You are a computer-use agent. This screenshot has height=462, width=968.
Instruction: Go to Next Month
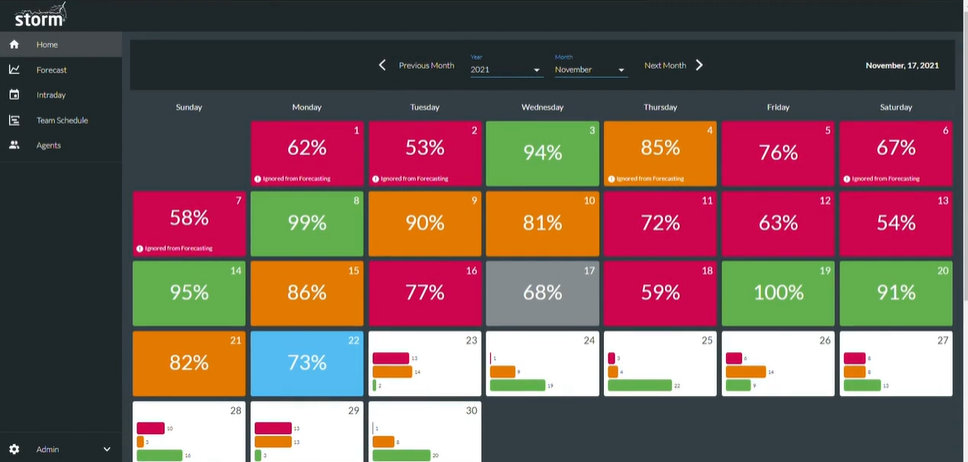(x=665, y=65)
